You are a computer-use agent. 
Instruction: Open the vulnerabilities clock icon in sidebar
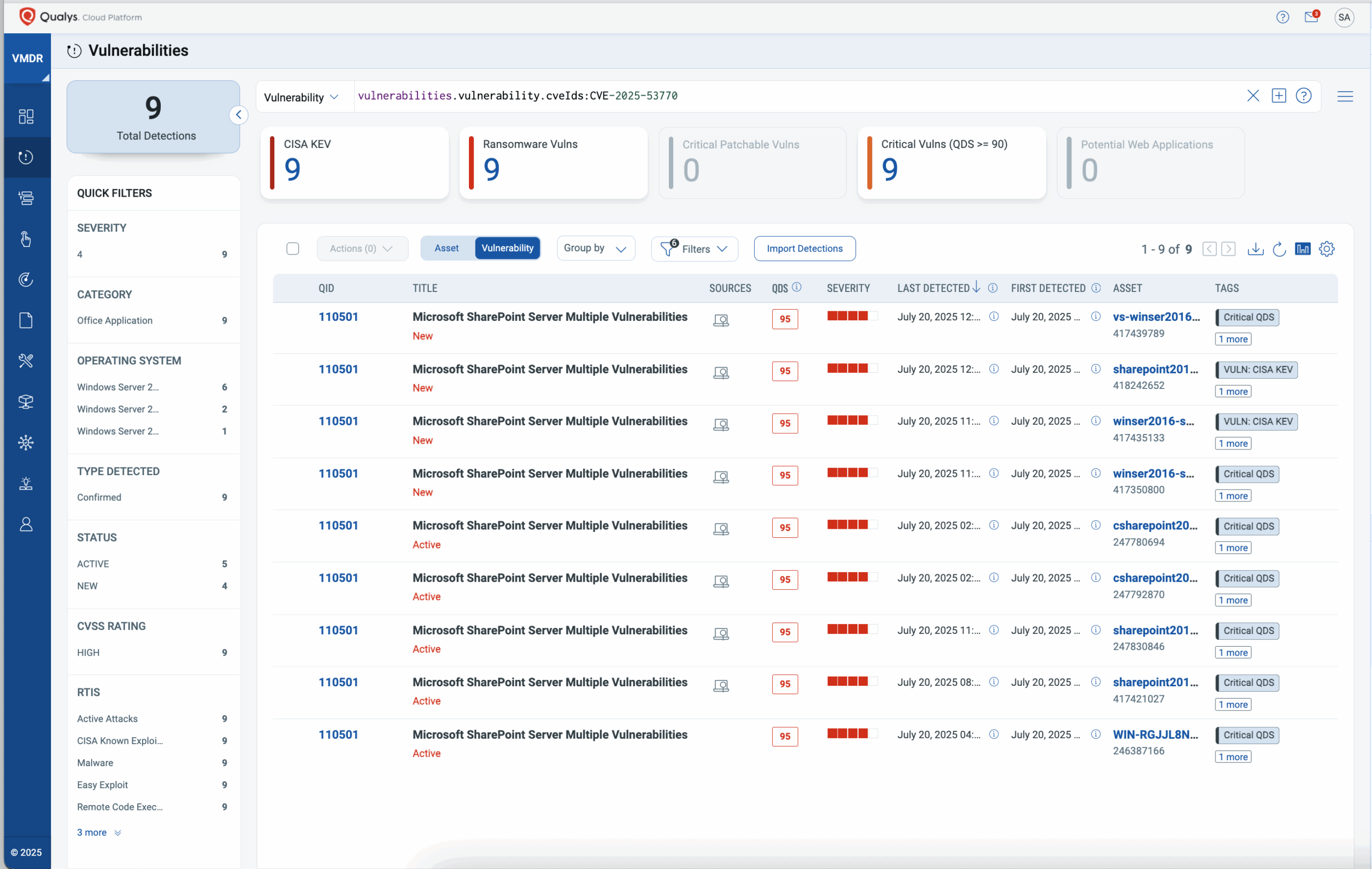coord(26,157)
